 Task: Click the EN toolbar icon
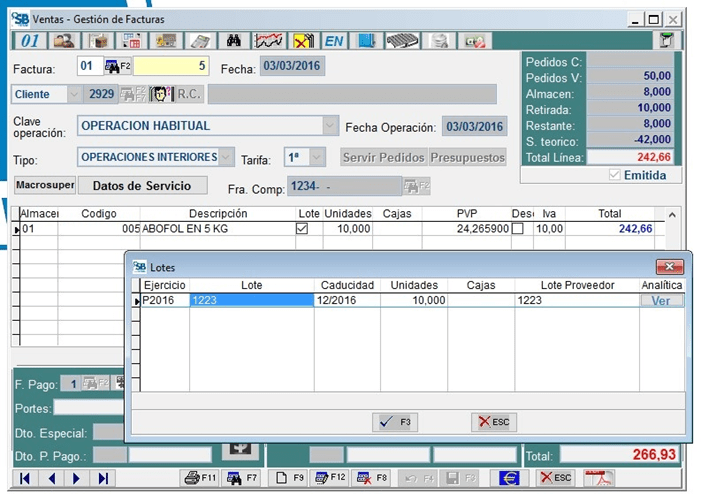pyautogui.click(x=334, y=41)
